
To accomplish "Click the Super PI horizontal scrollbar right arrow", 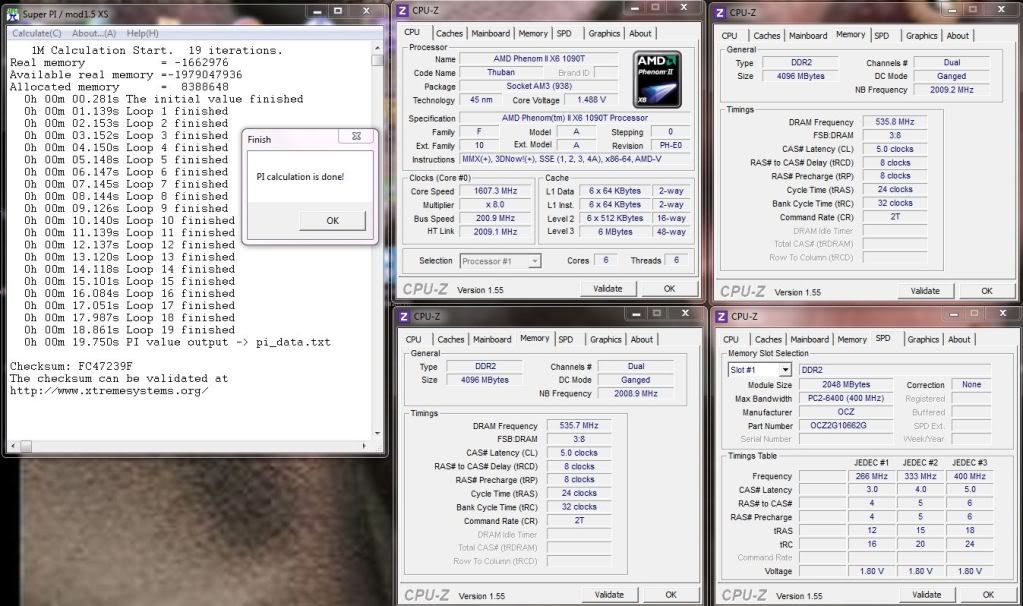I will tap(364, 446).
